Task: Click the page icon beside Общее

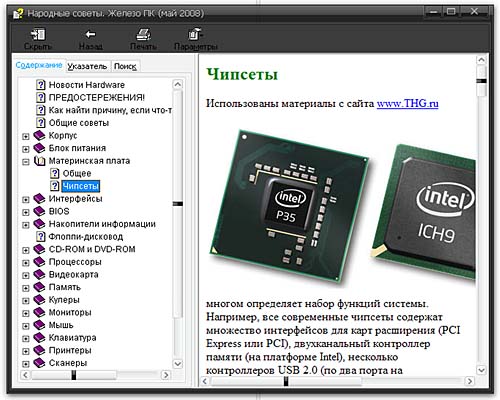Action: 54,173
